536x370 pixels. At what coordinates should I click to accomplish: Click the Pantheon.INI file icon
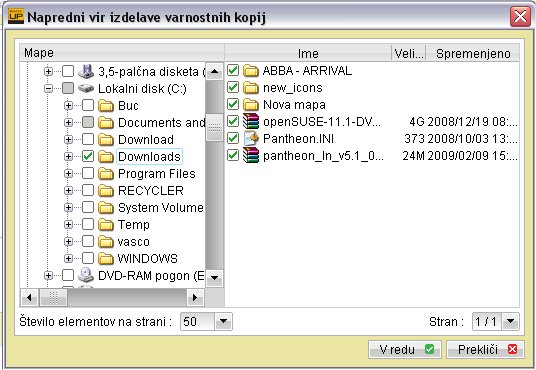251,138
